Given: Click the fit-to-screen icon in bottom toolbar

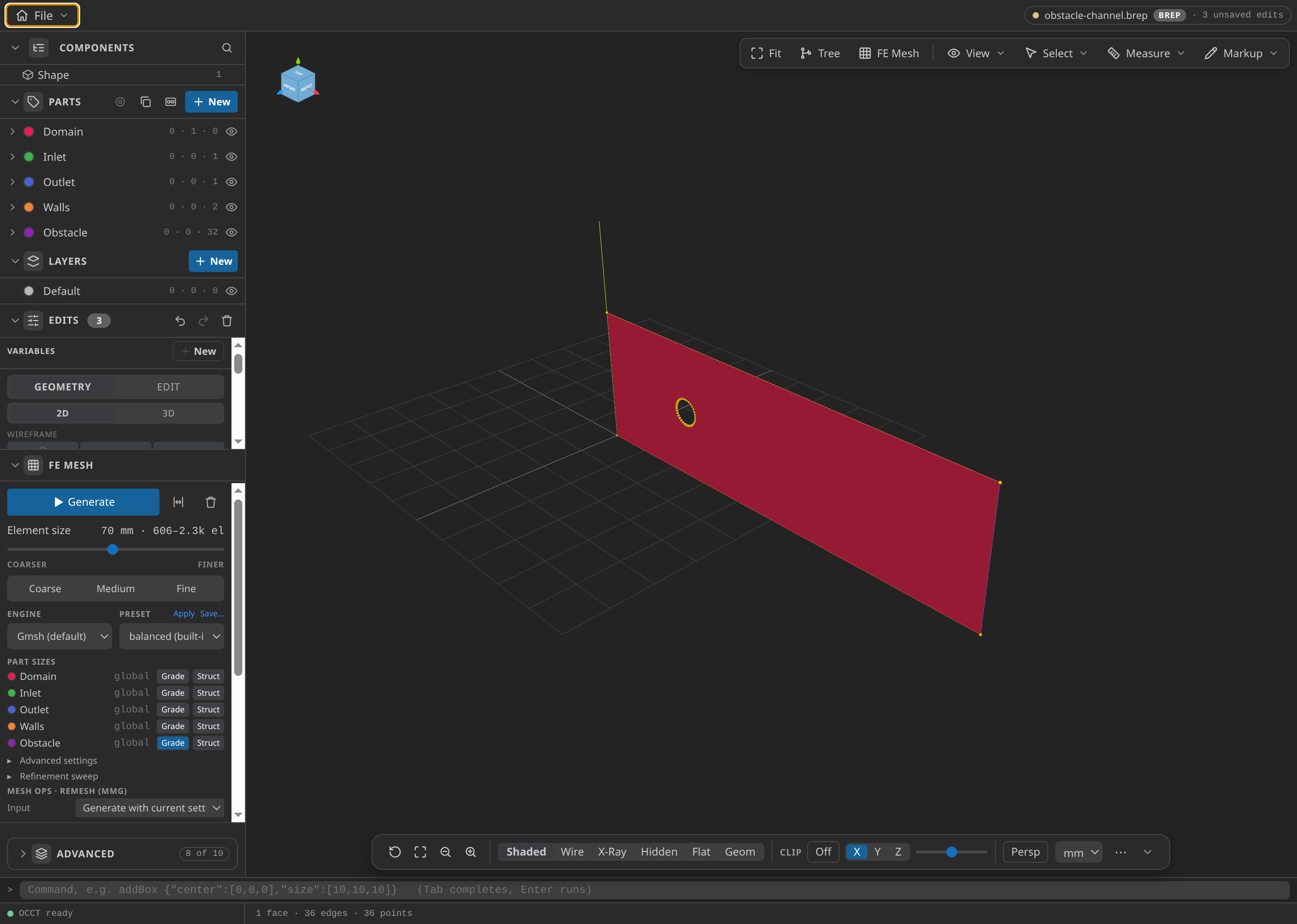Looking at the screenshot, I should click(420, 852).
